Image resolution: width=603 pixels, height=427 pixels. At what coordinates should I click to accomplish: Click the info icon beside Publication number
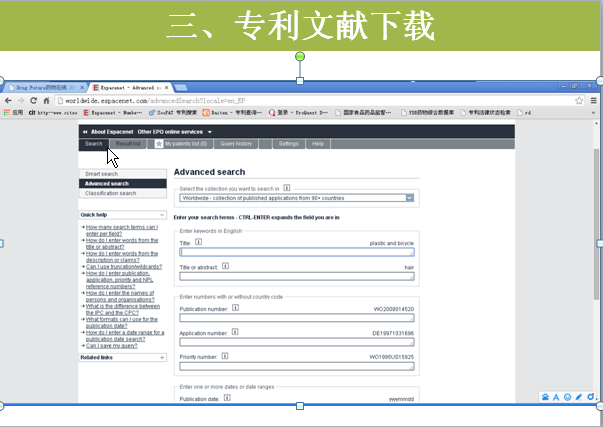click(x=235, y=308)
